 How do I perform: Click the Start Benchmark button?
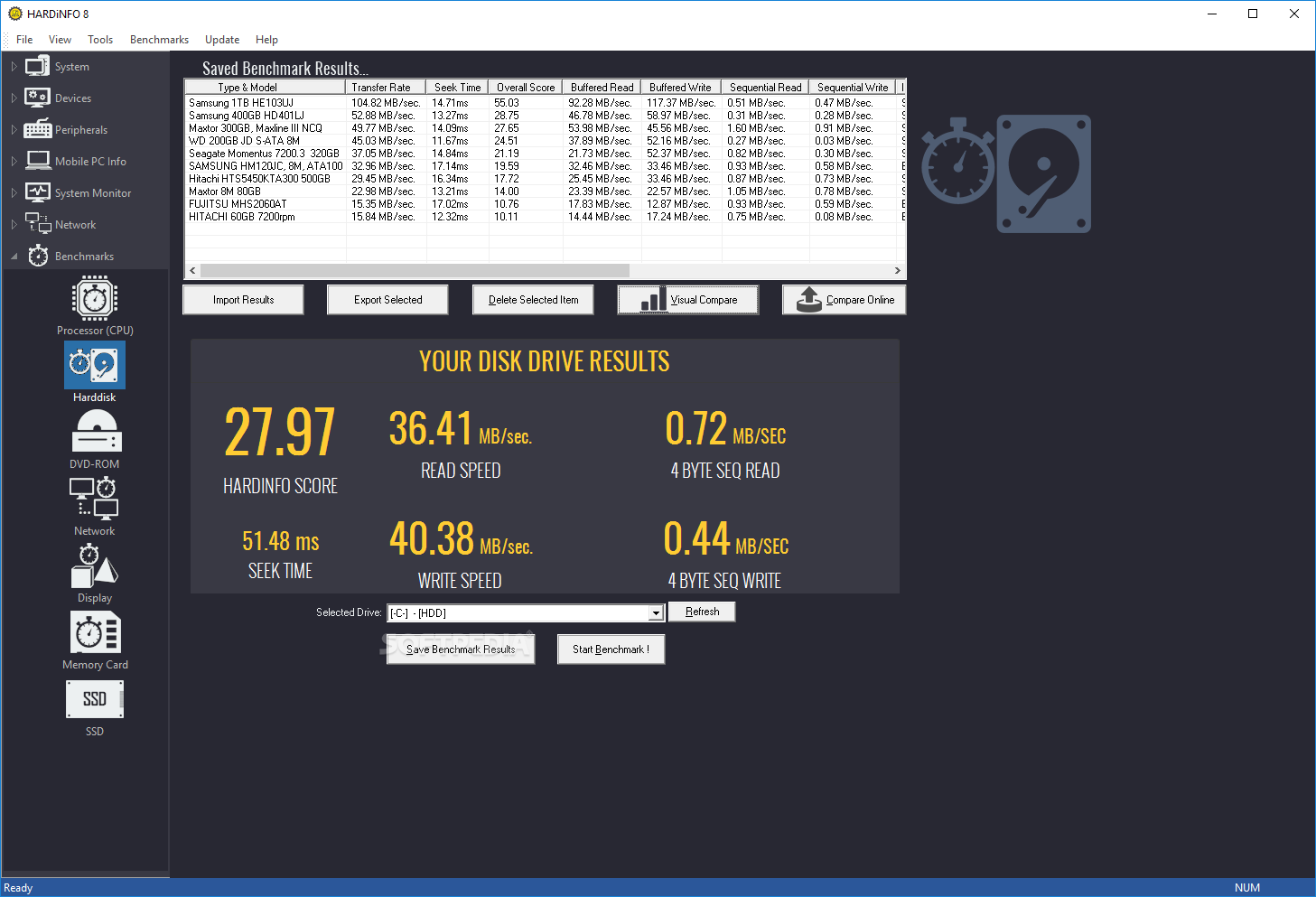611,649
